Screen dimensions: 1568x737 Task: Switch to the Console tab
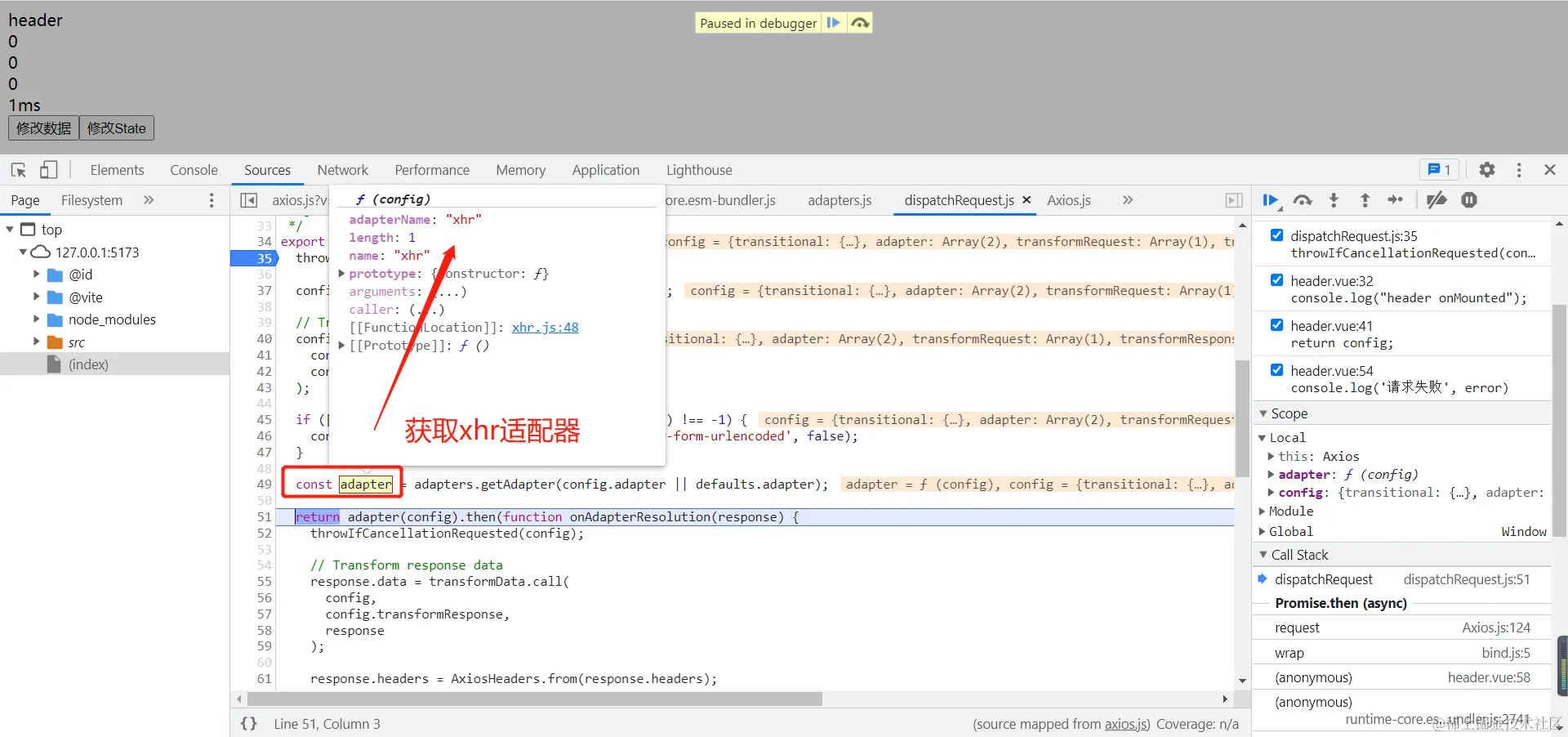pos(194,170)
